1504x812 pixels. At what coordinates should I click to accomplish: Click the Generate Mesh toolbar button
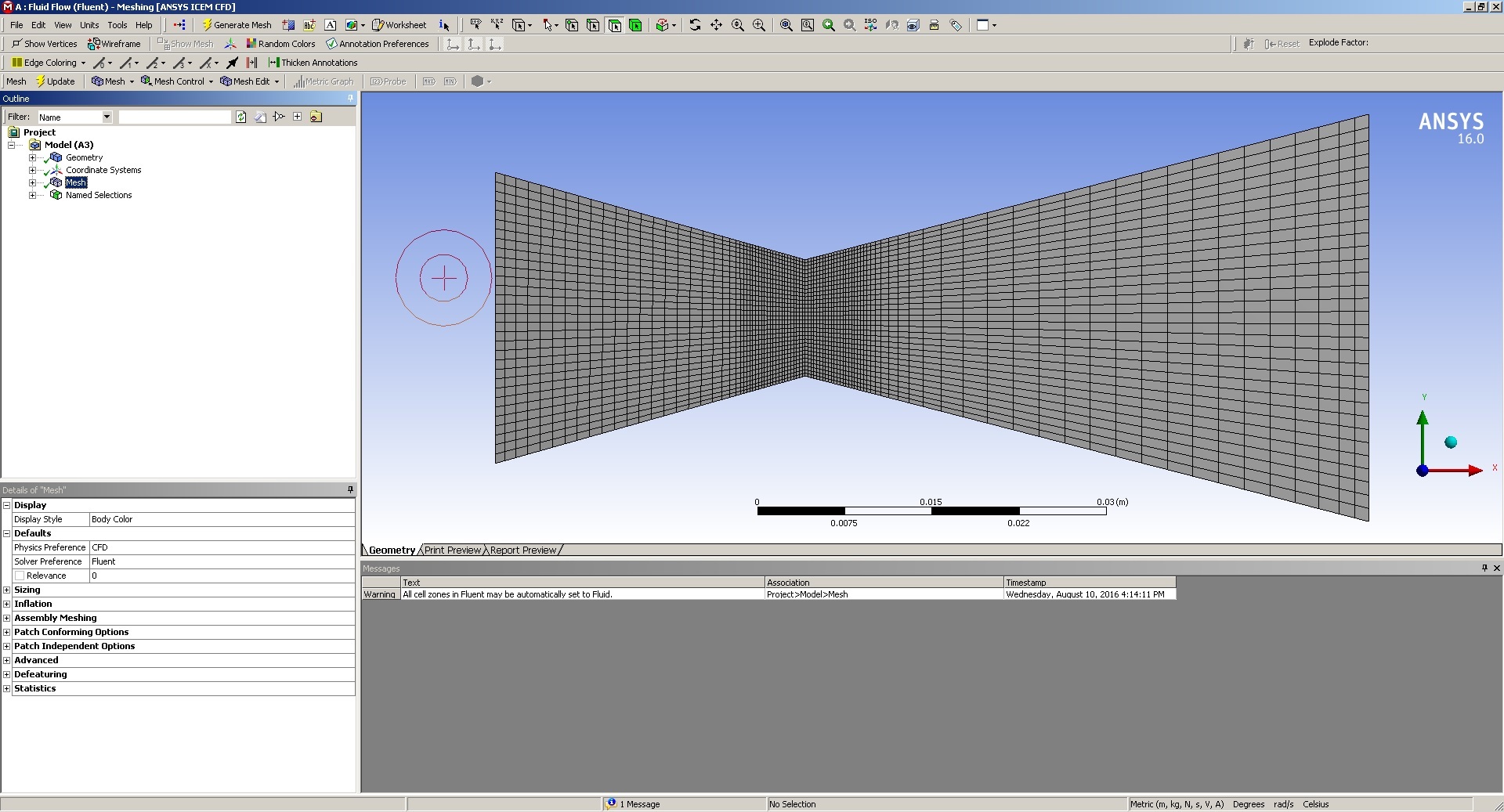[237, 25]
